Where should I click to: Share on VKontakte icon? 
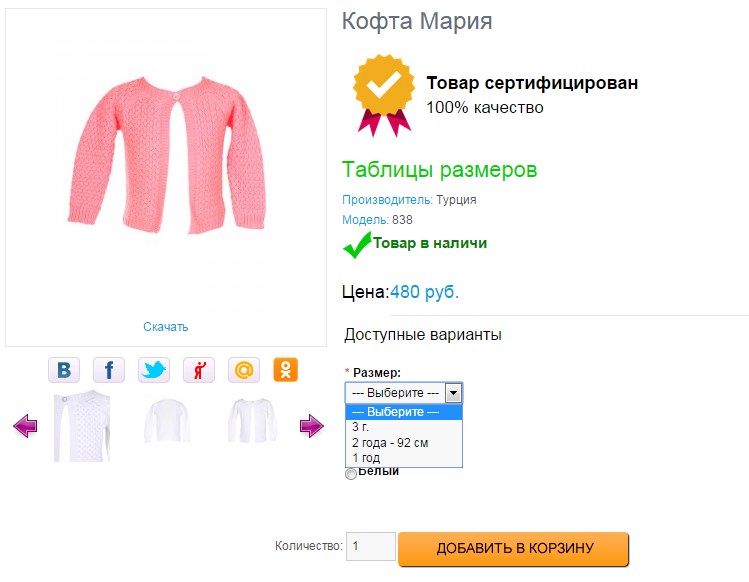click(x=64, y=370)
